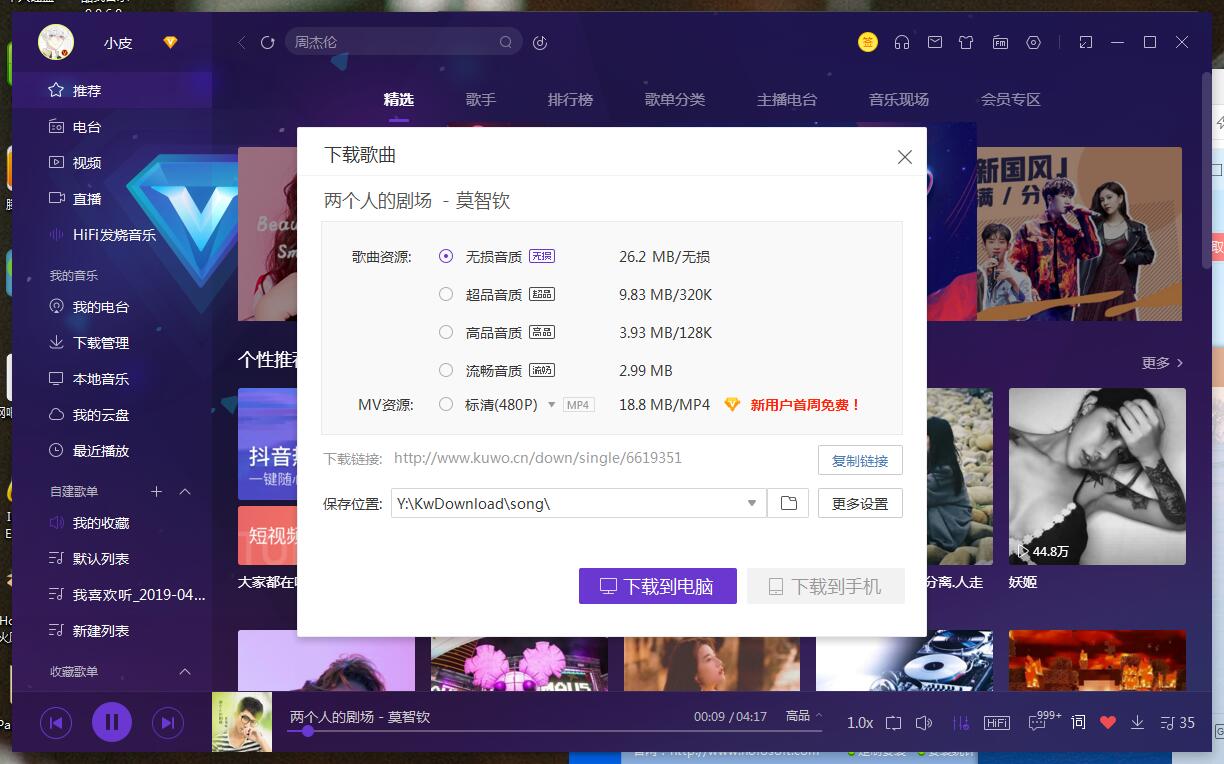Click the save path Y:\KwDownload\song\ field
The width and height of the screenshot is (1224, 764).
tap(578, 503)
